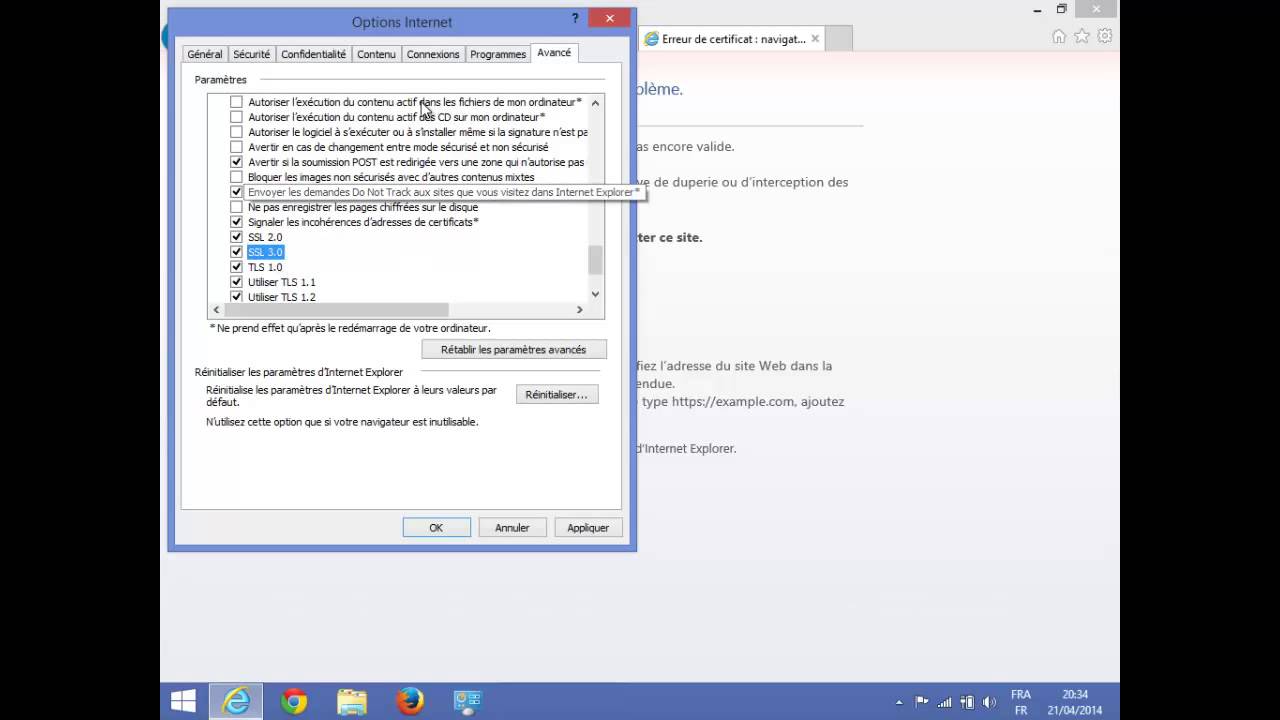Toggle Utiliser TLS 1.2 checkbox
This screenshot has height=720, width=1280.
pos(237,297)
